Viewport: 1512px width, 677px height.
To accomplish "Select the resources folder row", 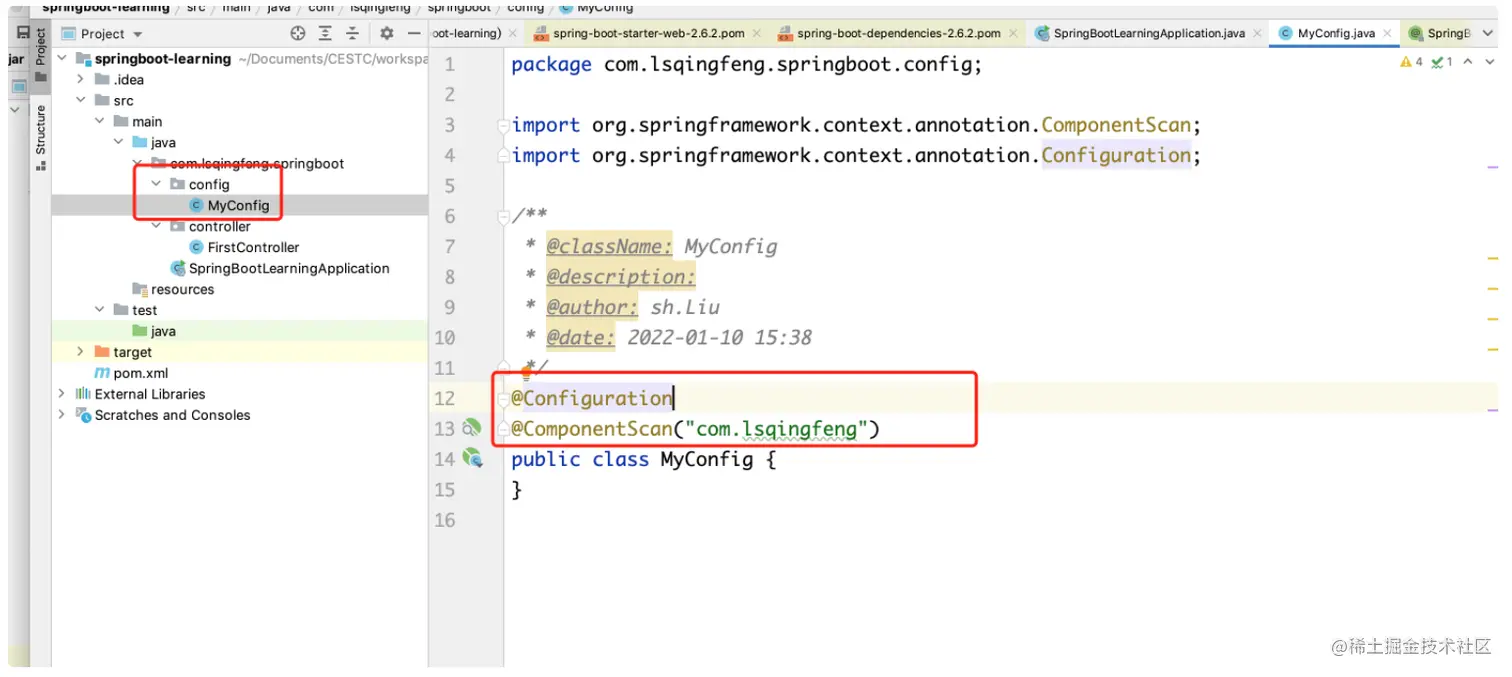I will pos(240,289).
